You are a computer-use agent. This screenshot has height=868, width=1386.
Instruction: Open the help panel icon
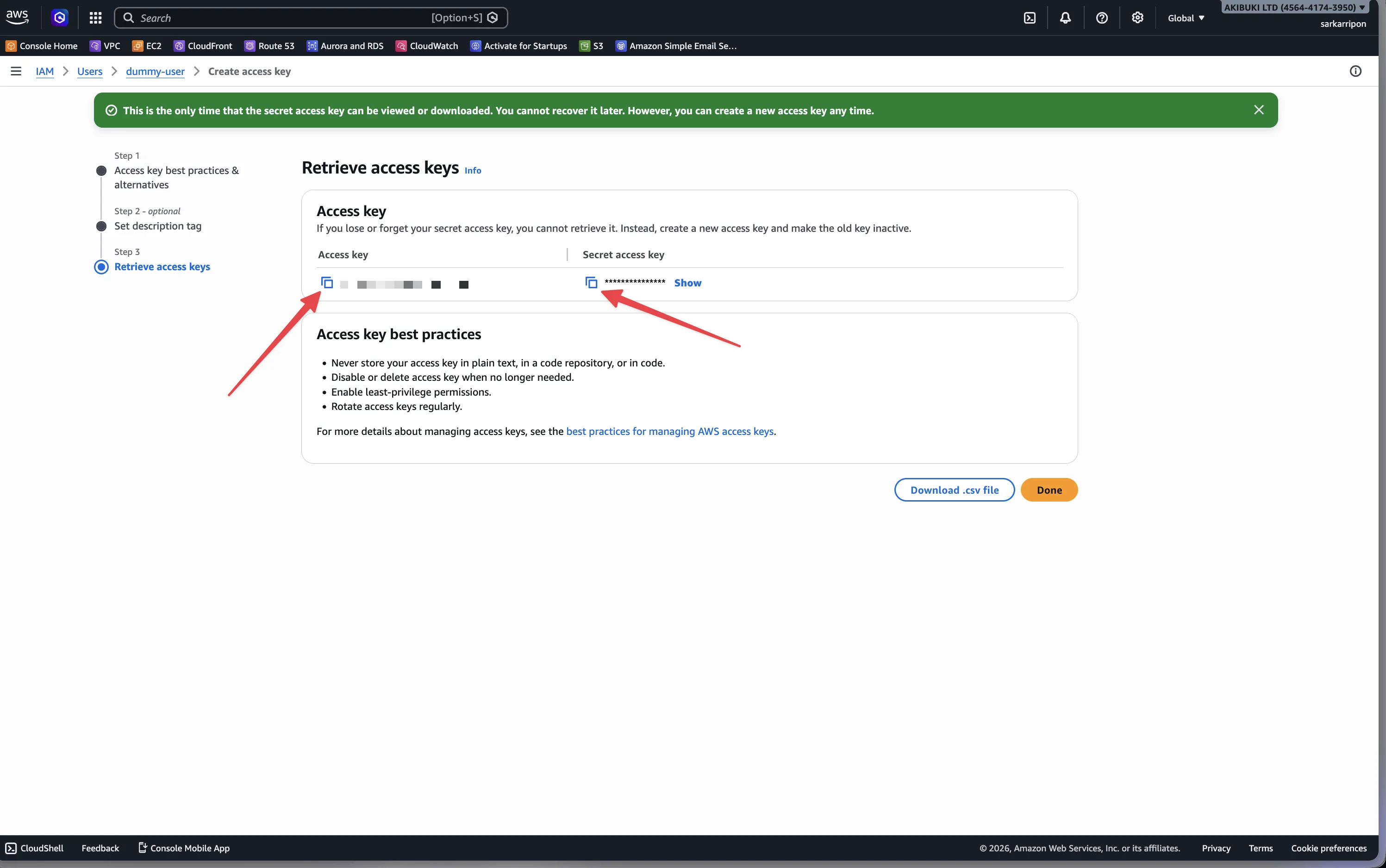pos(1102,18)
